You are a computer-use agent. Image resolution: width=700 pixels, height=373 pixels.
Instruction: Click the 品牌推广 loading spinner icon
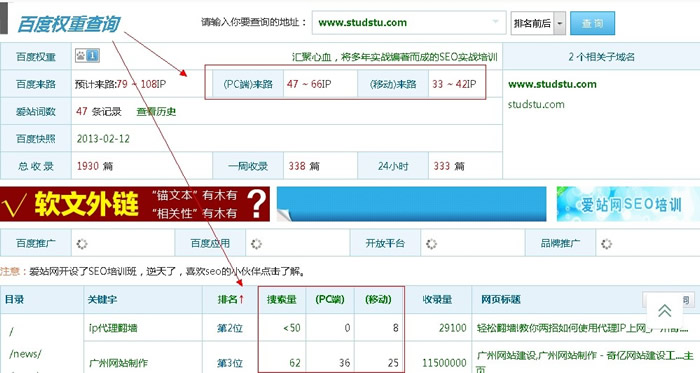606,244
